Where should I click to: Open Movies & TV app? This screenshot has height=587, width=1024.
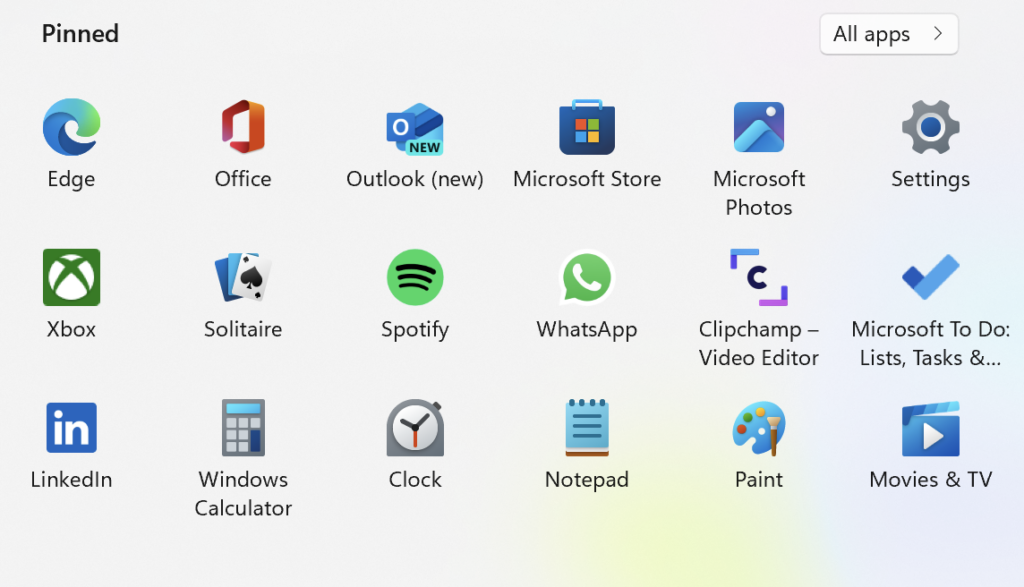tap(930, 429)
